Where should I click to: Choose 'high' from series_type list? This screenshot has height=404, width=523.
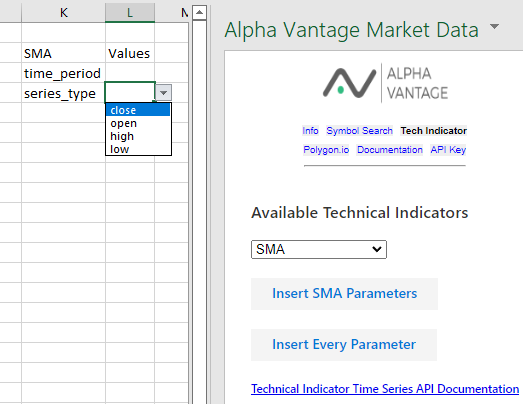pos(138,136)
